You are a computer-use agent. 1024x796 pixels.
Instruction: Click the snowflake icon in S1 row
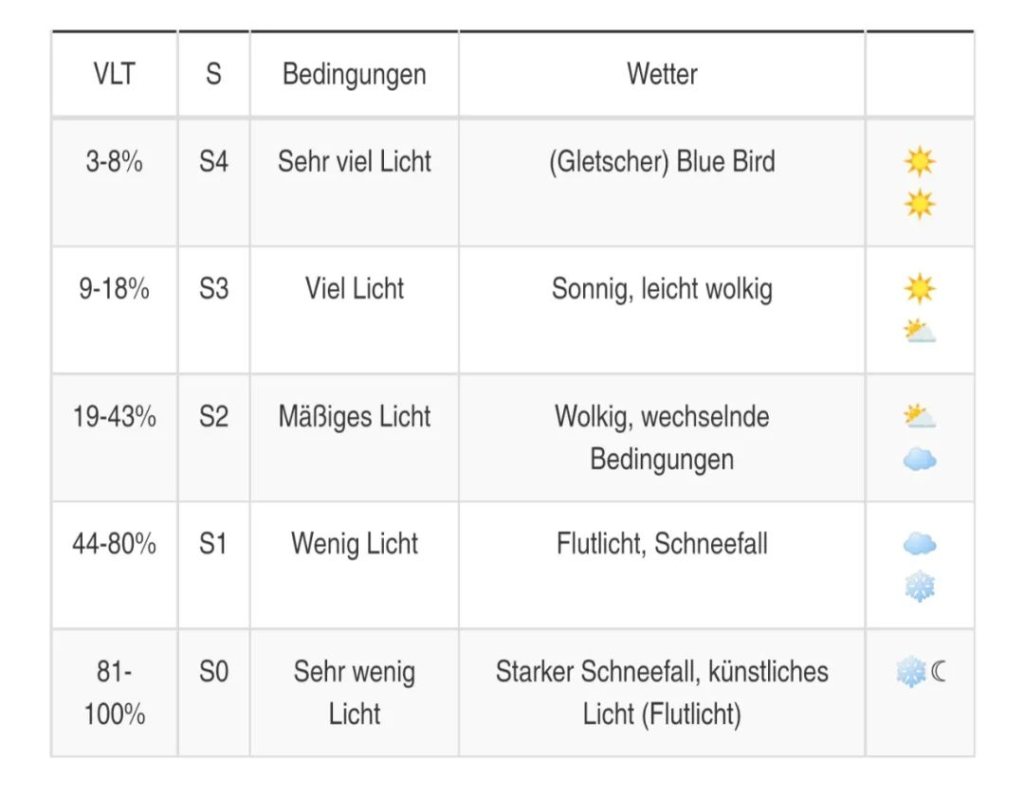point(920,586)
